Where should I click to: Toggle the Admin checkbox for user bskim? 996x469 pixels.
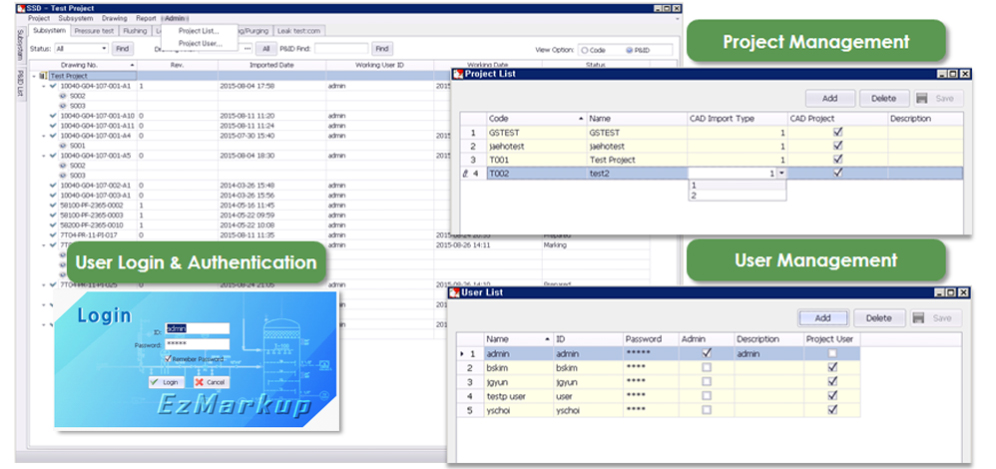(x=707, y=368)
